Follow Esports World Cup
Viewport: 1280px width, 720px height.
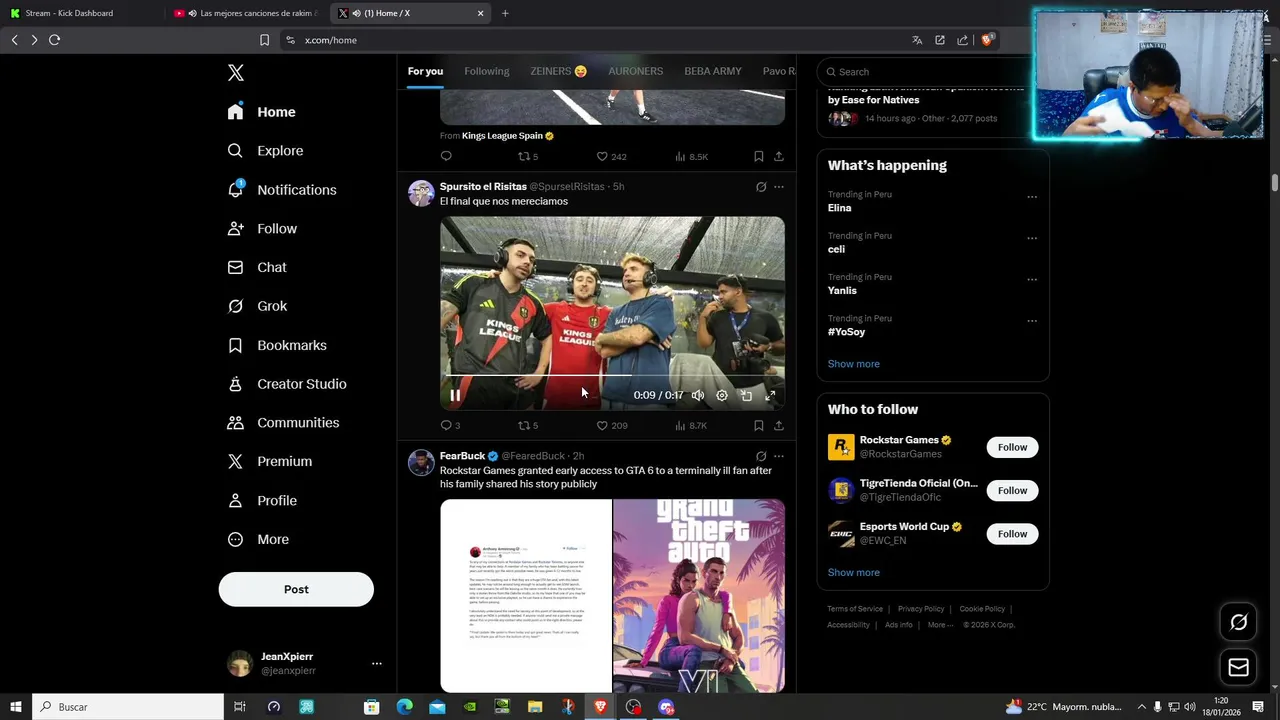[x=1012, y=534]
